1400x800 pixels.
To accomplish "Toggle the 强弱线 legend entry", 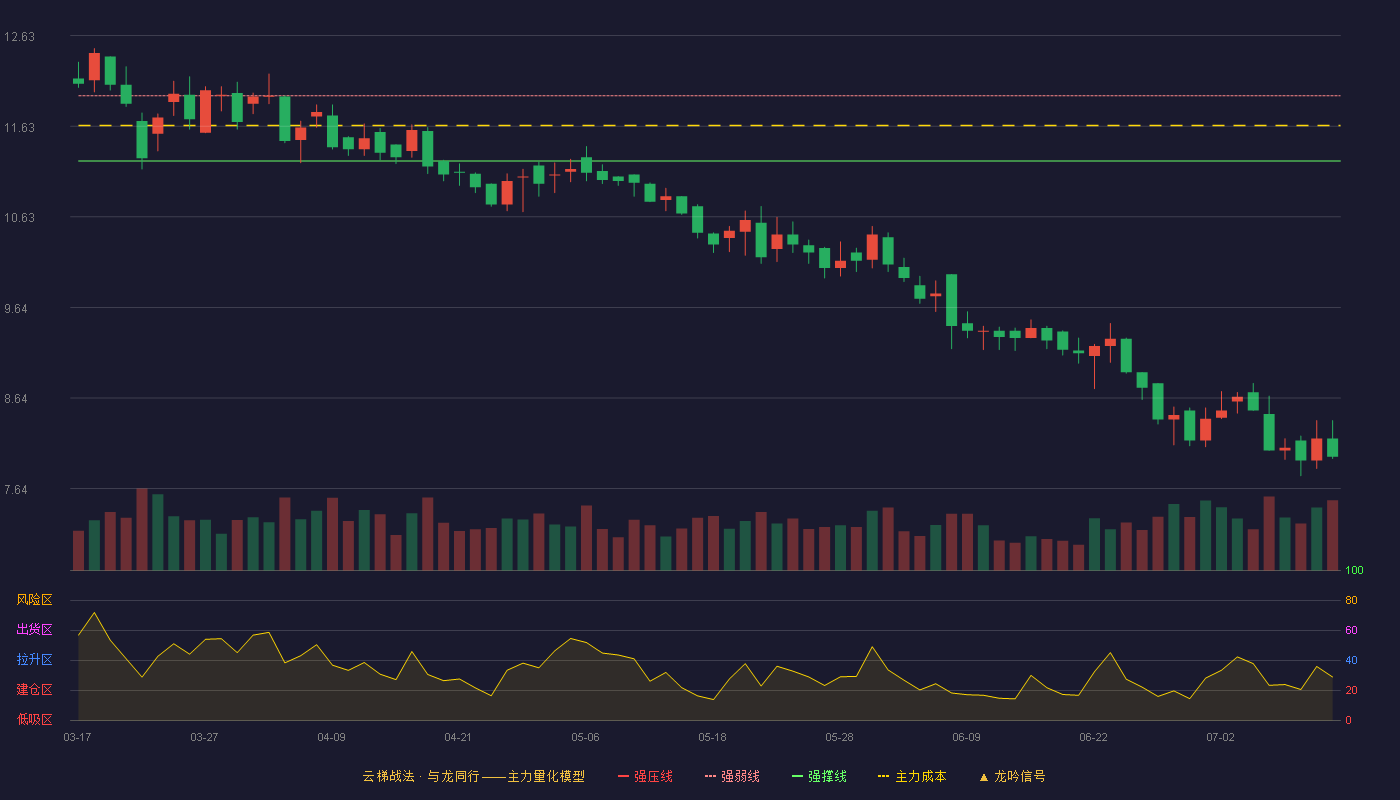I will tap(732, 776).
